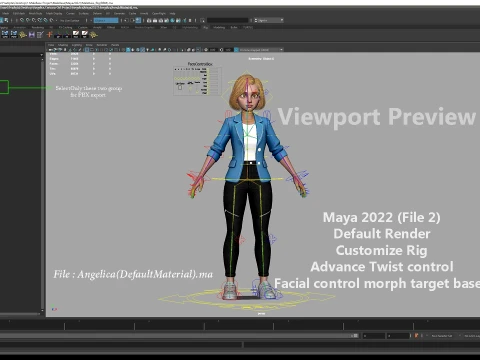Screen dimensions: 480x360
Task: Open the No Live Surface field
Action: (x=71, y=20)
